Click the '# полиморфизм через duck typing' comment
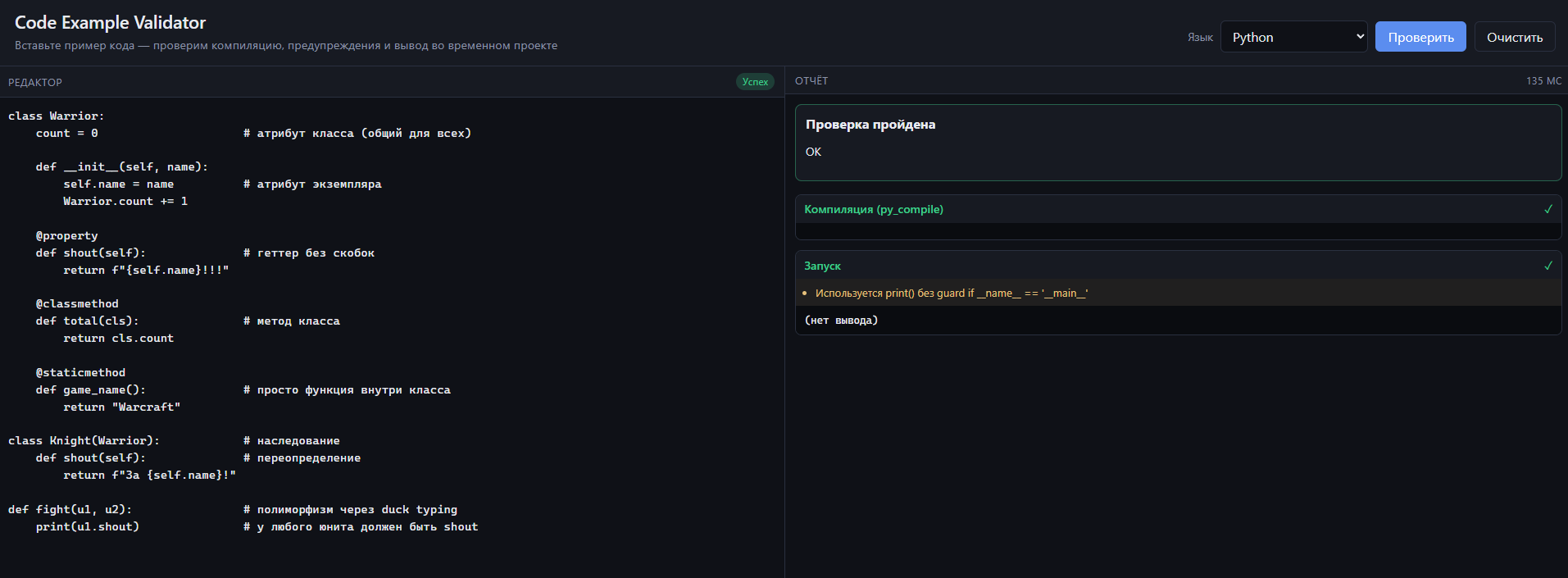The image size is (1568, 578). click(x=350, y=510)
